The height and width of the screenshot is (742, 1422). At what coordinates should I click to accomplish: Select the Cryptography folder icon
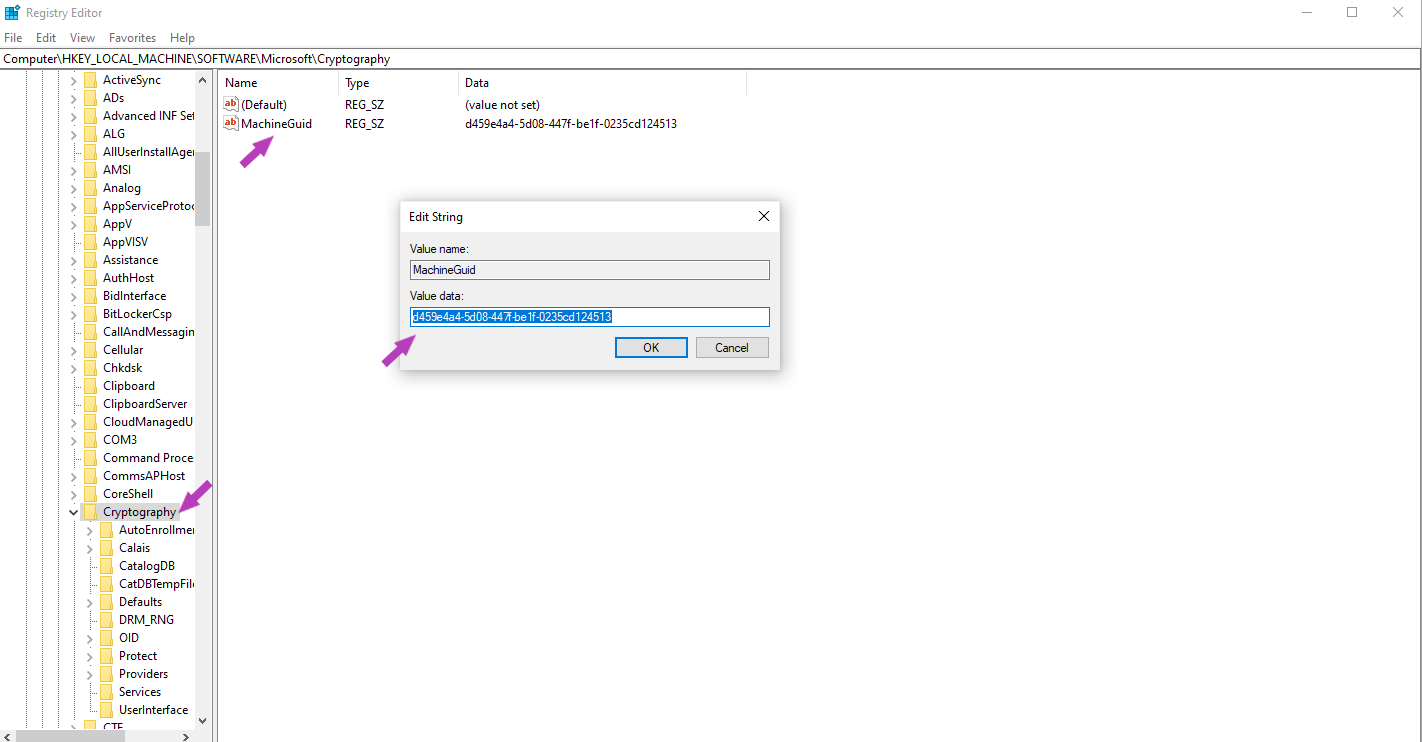pos(90,512)
